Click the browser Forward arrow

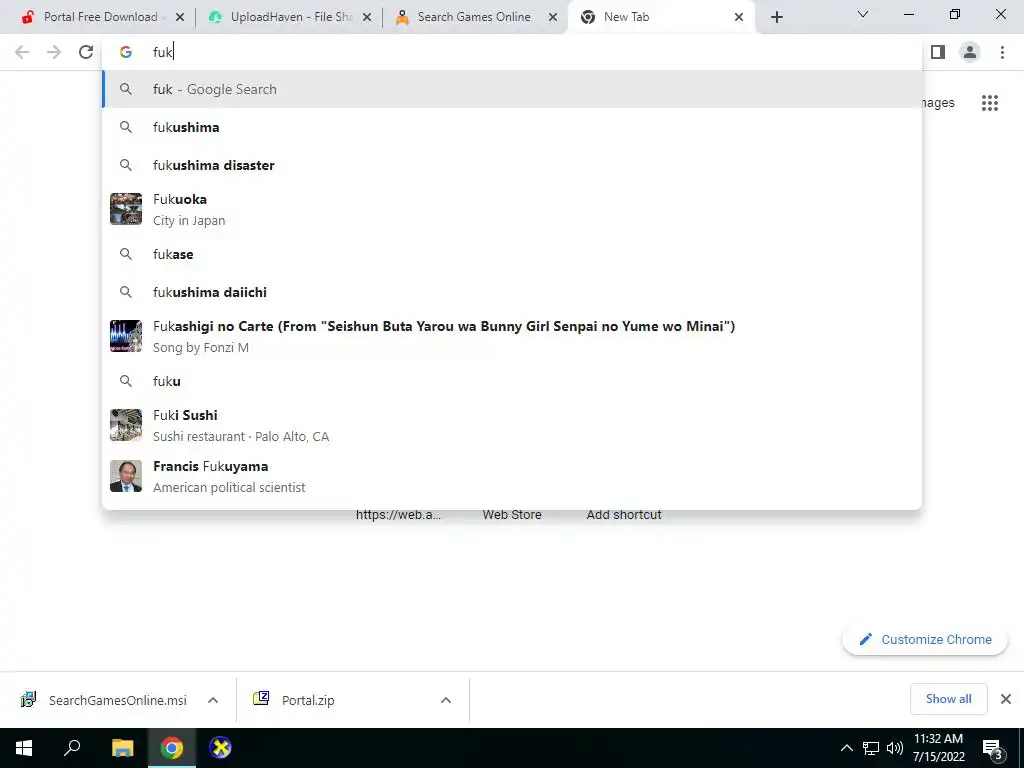[54, 52]
